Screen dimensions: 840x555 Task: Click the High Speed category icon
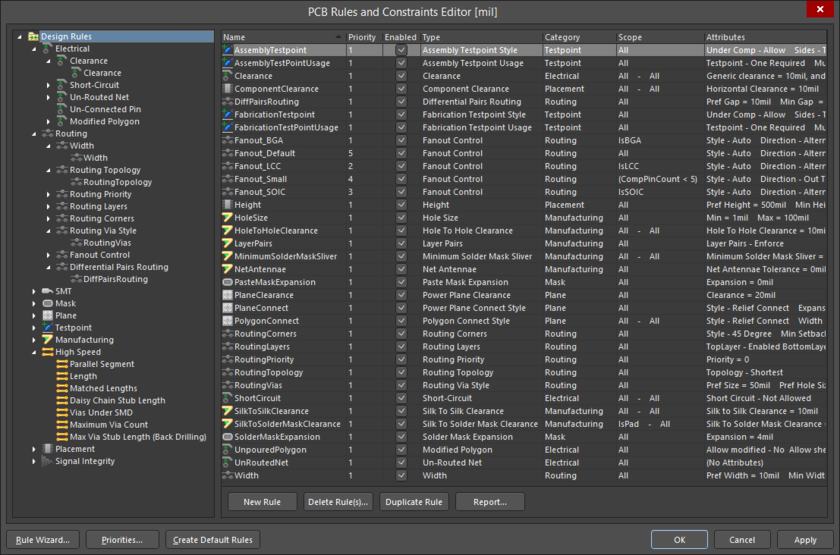tap(47, 352)
